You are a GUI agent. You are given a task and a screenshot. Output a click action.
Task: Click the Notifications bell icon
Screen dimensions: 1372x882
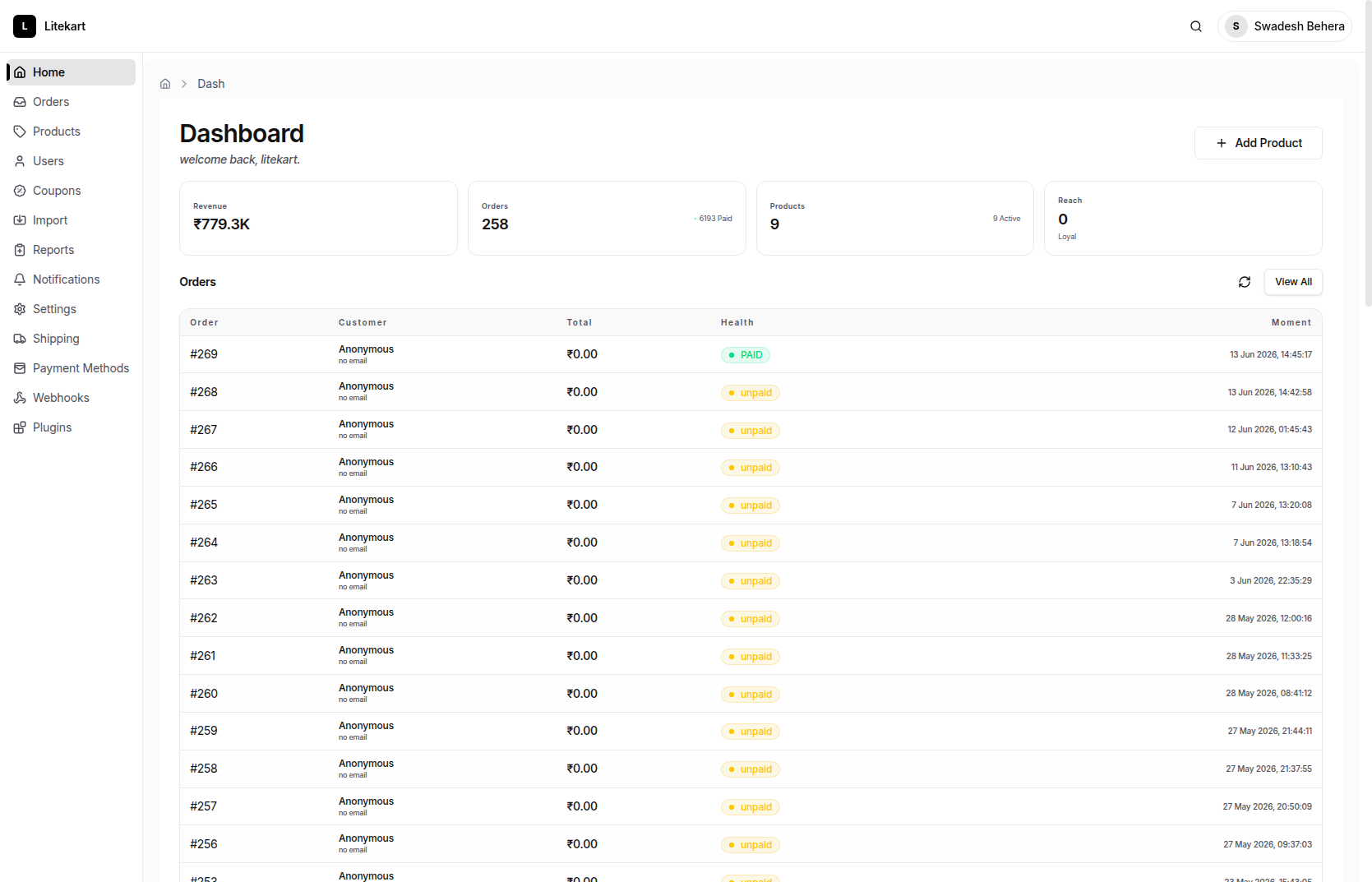[x=20, y=279]
